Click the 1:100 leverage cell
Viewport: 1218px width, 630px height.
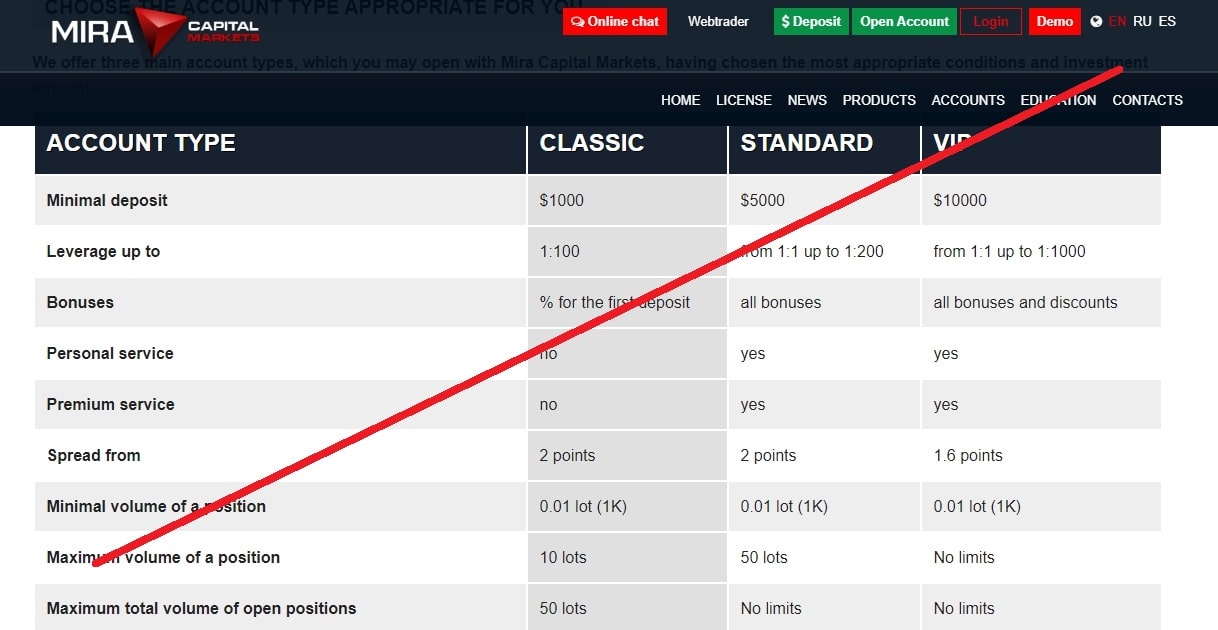click(x=627, y=251)
